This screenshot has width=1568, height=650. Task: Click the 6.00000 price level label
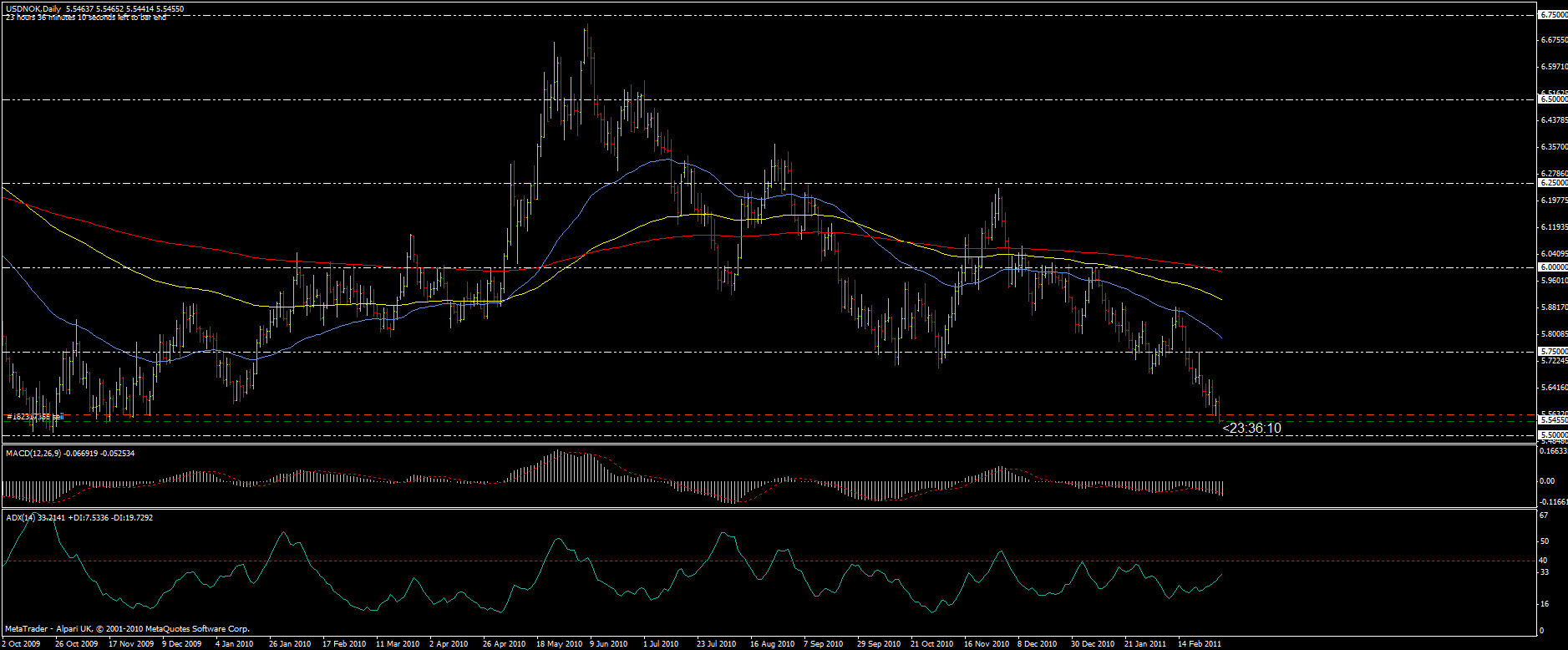(1553, 267)
